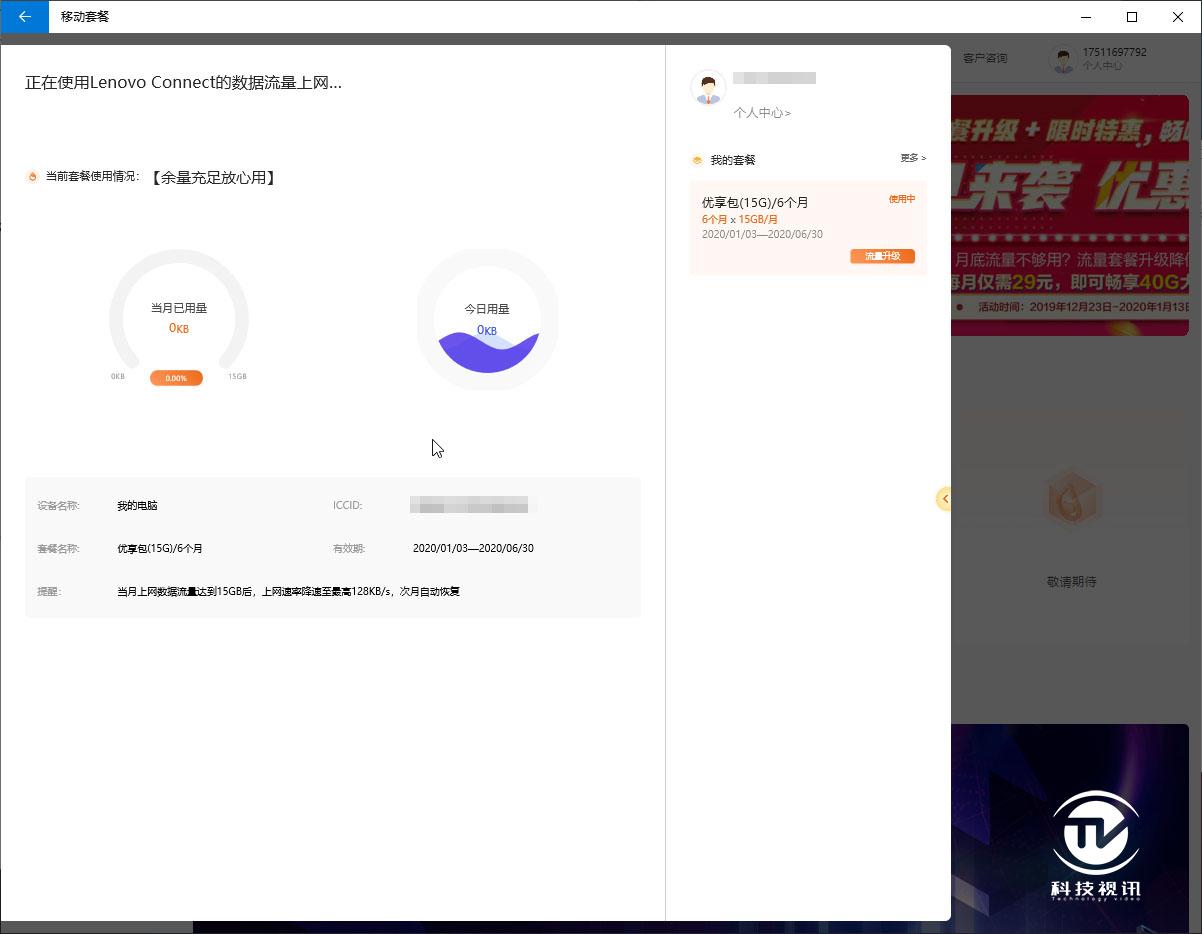Click the user avatar in the profile card
The height and width of the screenshot is (934, 1202).
click(x=709, y=89)
